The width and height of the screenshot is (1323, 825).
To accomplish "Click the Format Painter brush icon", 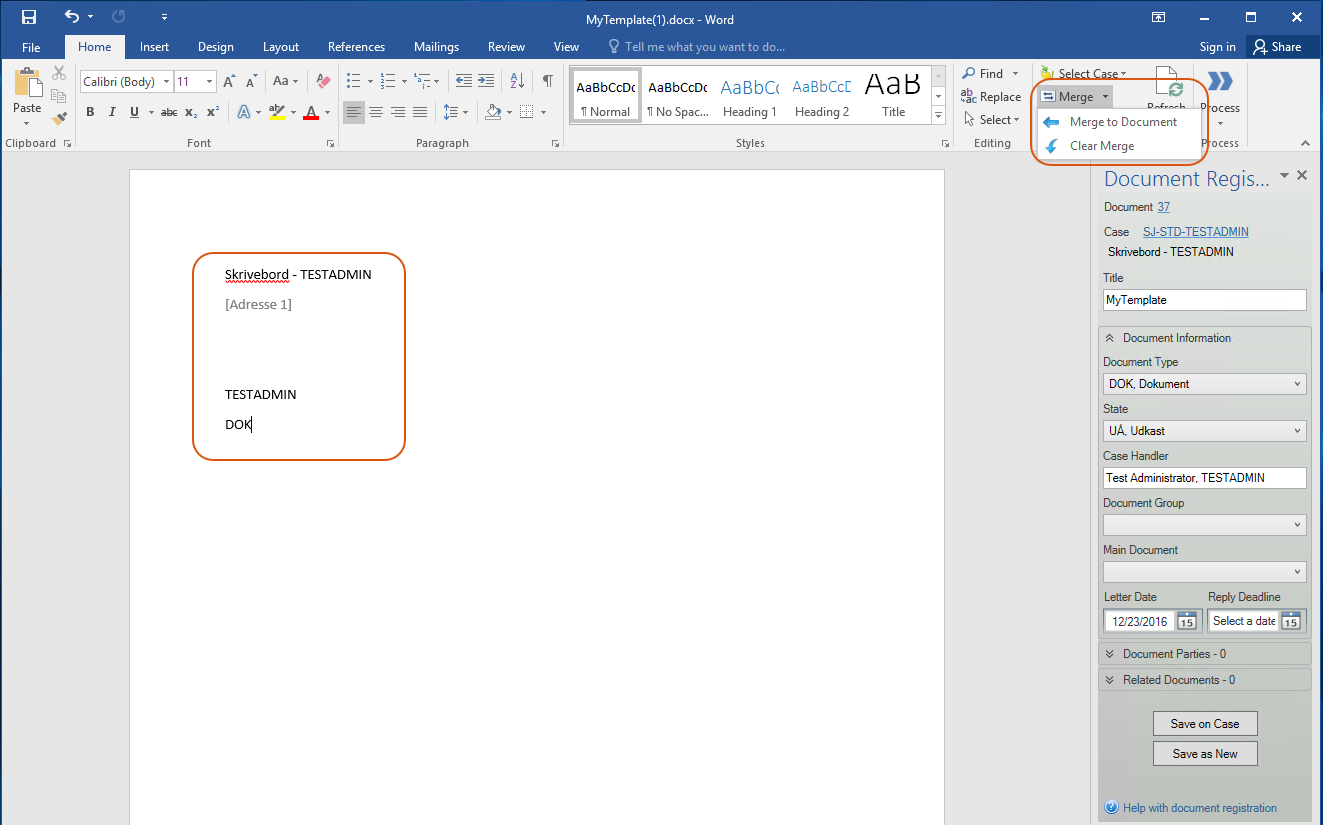I will [59, 118].
